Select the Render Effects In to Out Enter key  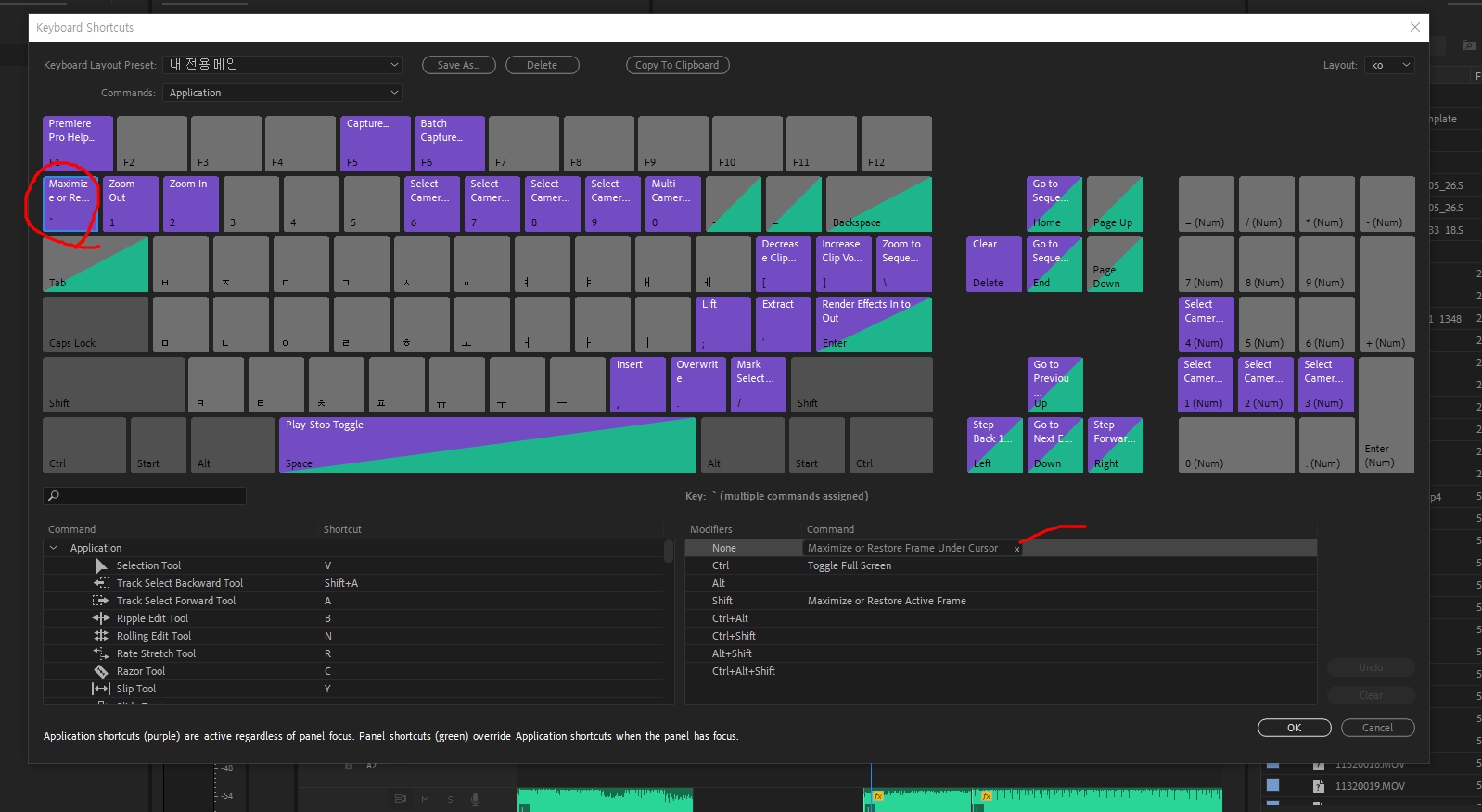pos(874,324)
